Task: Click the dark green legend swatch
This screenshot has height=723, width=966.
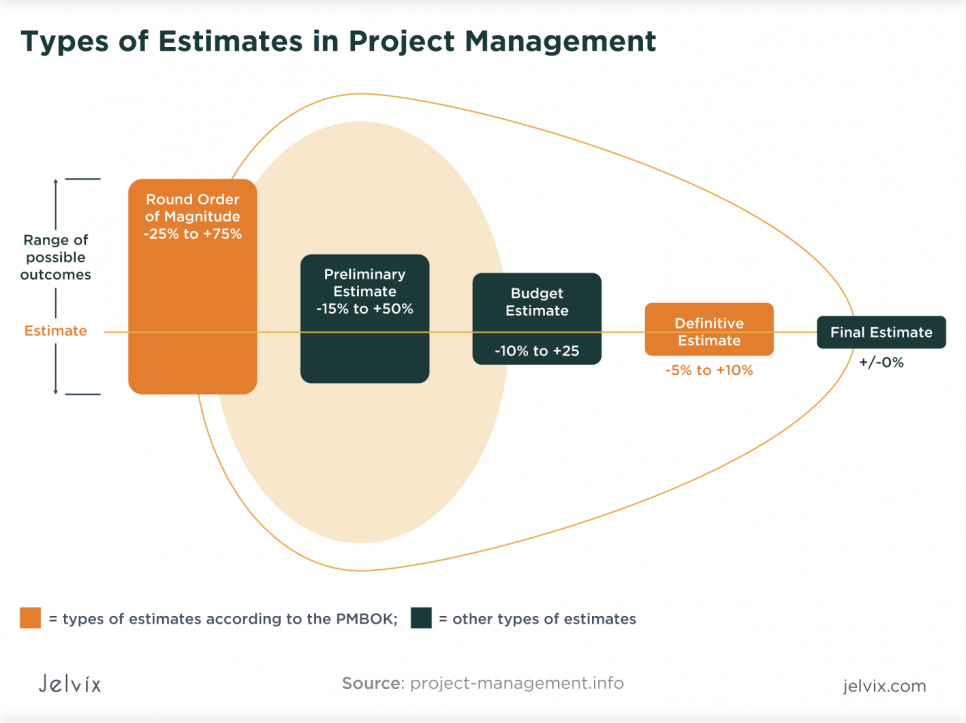Action: 421,618
